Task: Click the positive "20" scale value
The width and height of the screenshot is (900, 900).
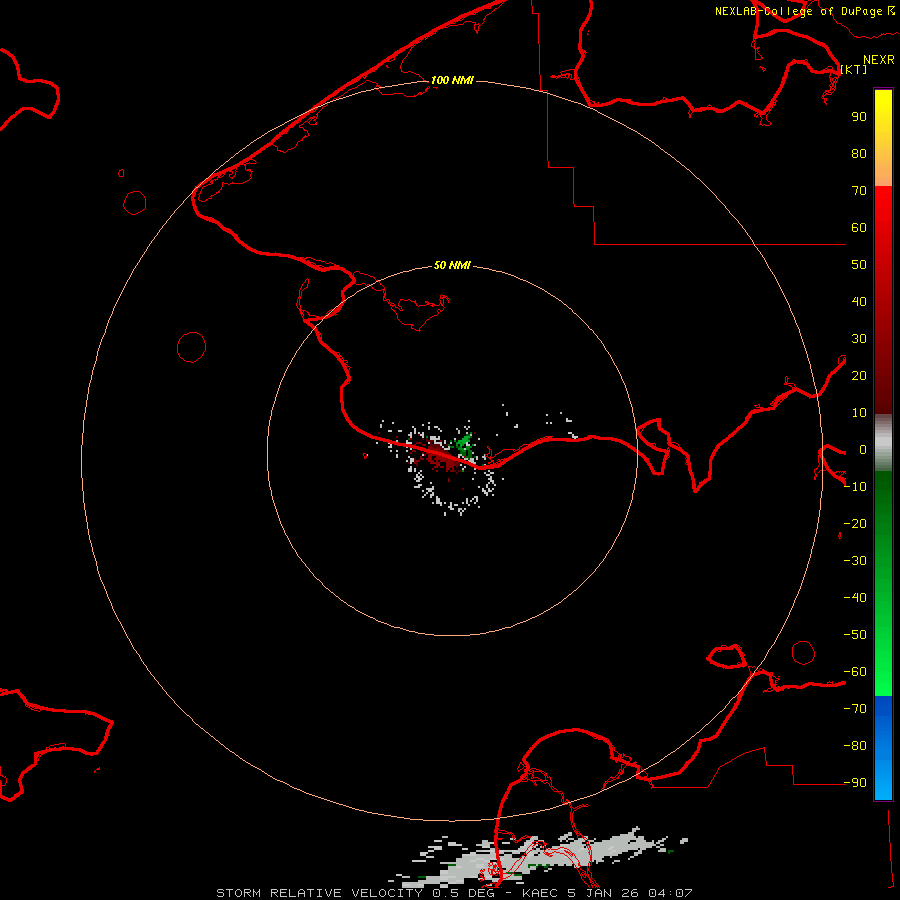Action: [859, 375]
